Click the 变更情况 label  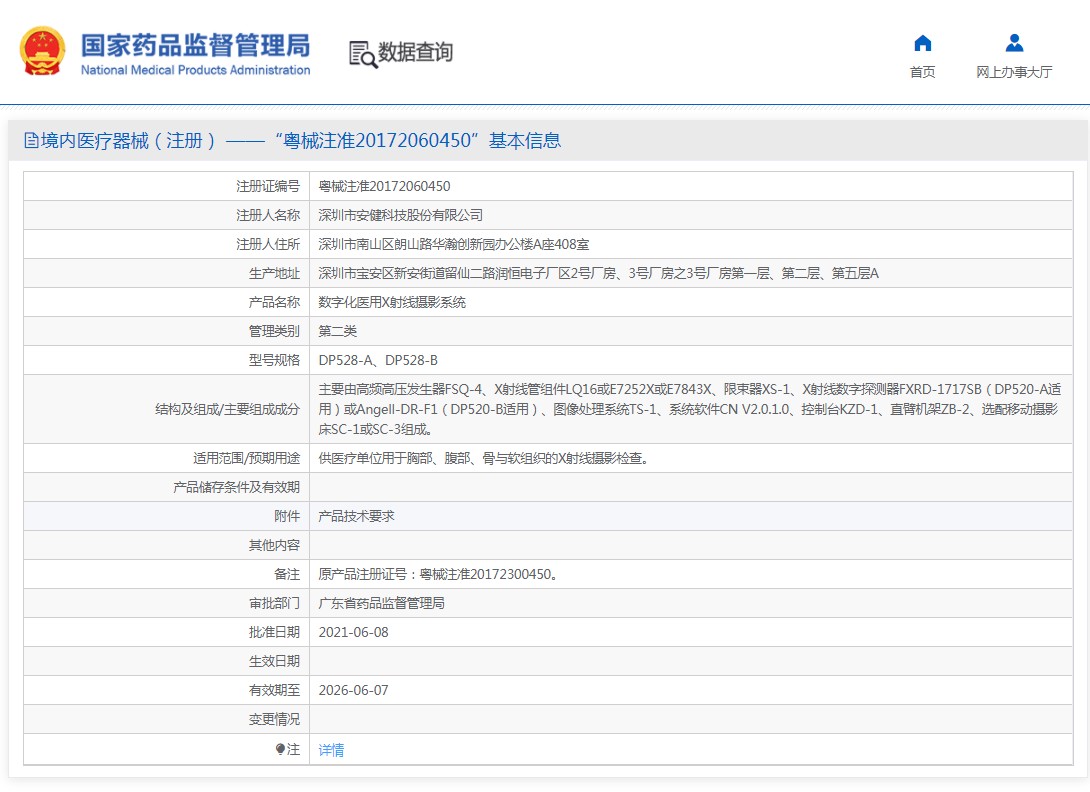[274, 719]
